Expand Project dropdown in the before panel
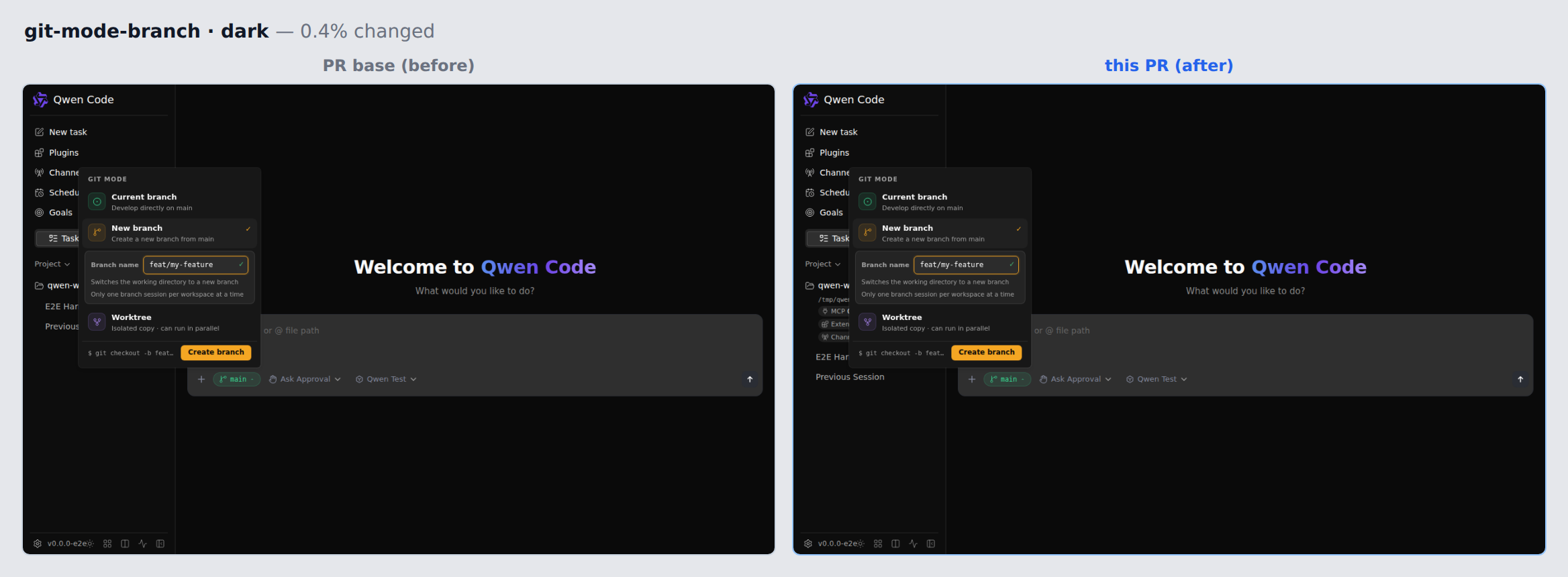 (x=52, y=264)
